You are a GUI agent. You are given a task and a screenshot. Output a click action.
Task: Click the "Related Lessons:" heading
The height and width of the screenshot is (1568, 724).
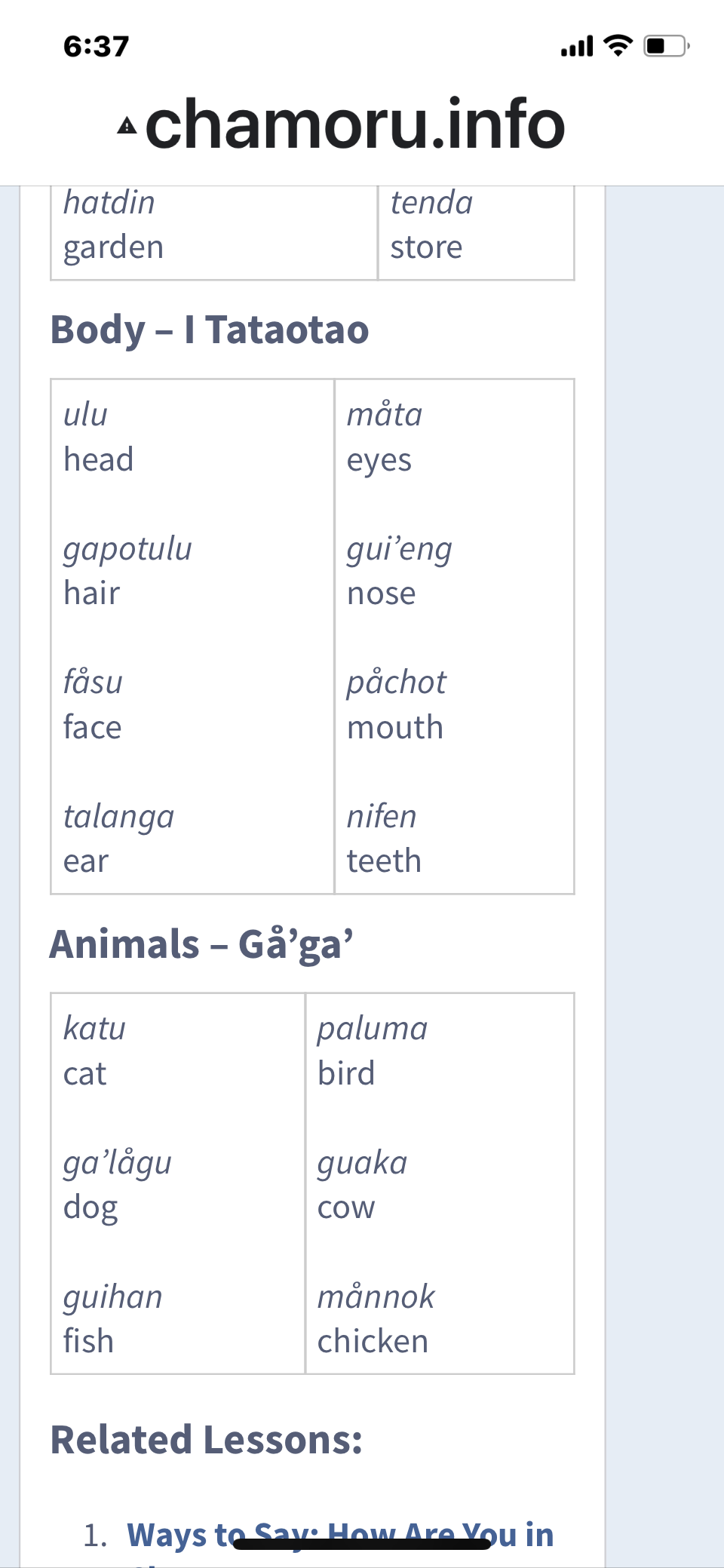point(206,1440)
